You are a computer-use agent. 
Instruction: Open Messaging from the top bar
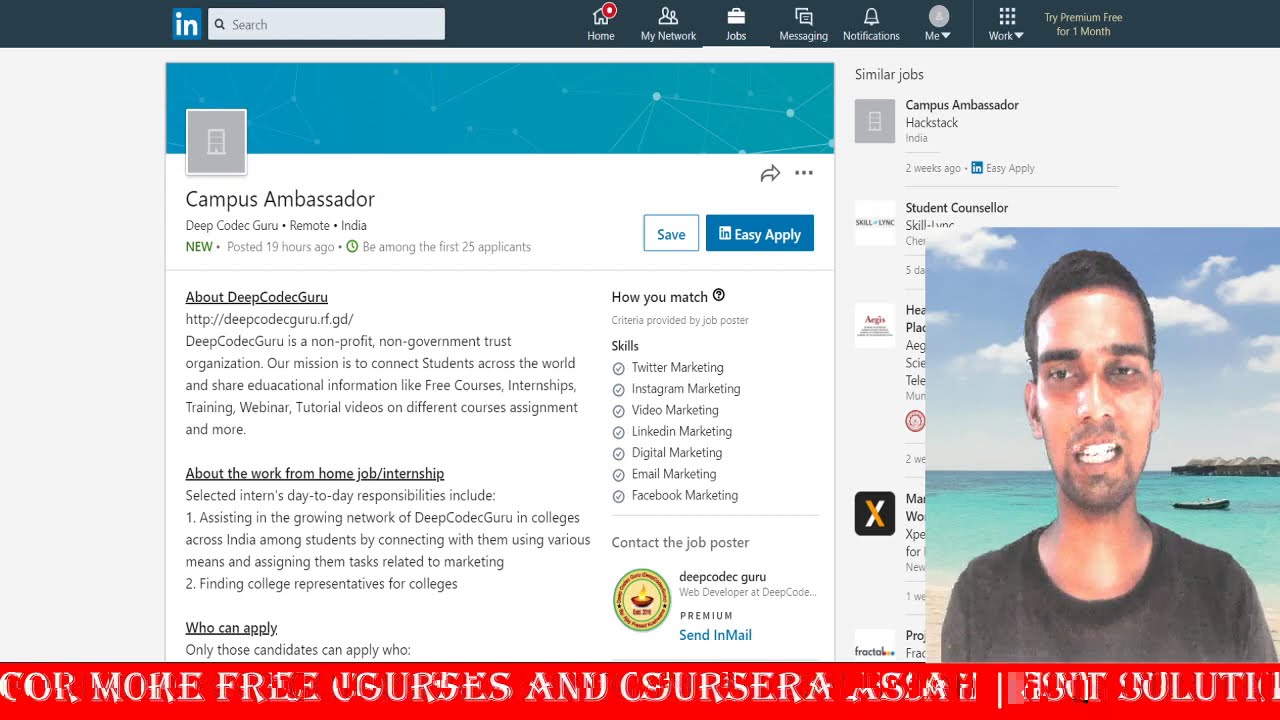pyautogui.click(x=804, y=24)
